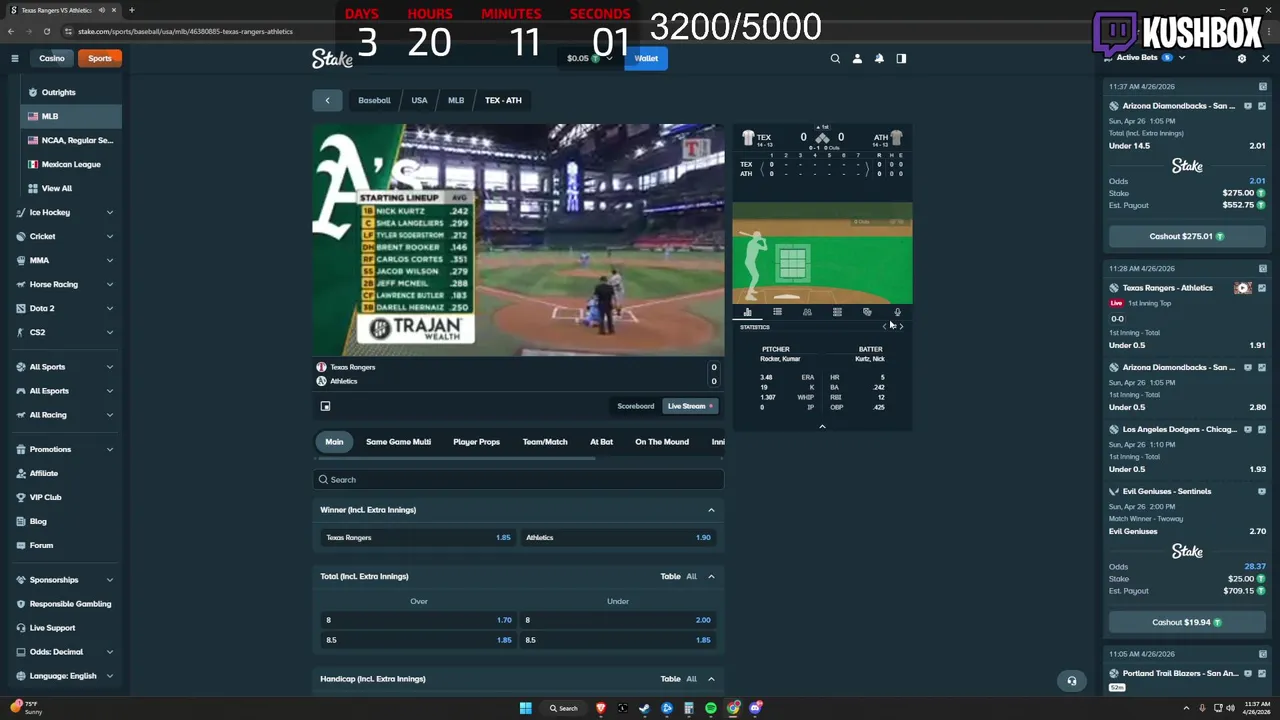This screenshot has width=1280, height=720.
Task: Click the live stream icon on Texas Rangers bet
Action: [1243, 288]
